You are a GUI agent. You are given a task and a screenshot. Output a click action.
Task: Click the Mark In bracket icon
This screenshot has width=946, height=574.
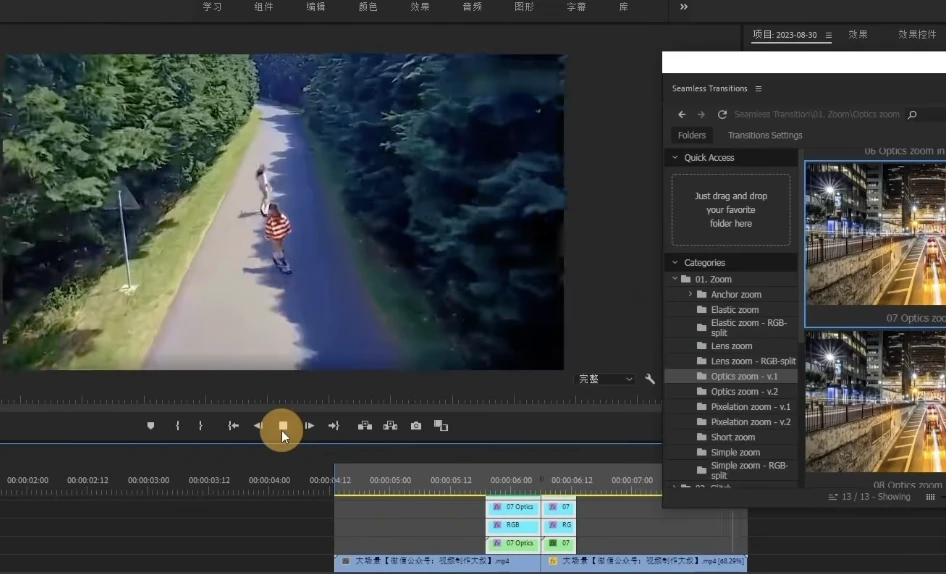coord(177,426)
